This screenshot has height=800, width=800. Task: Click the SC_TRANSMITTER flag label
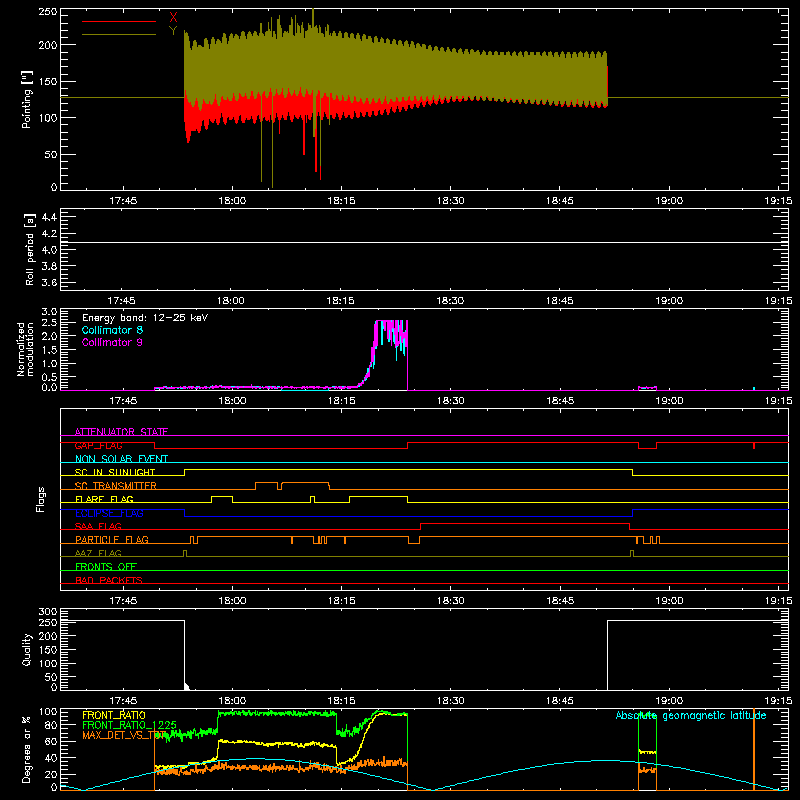coord(115,486)
